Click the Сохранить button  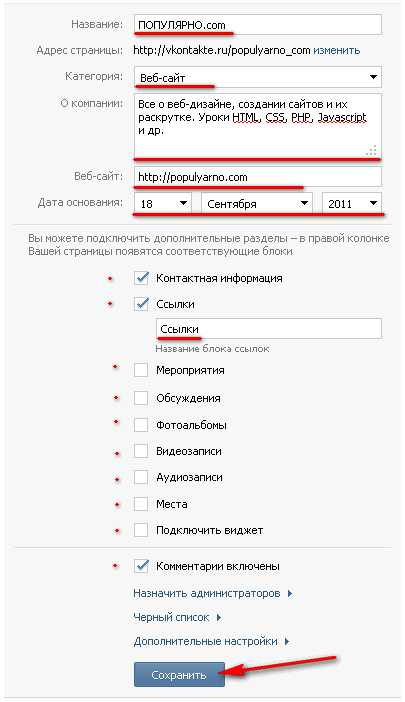[179, 675]
